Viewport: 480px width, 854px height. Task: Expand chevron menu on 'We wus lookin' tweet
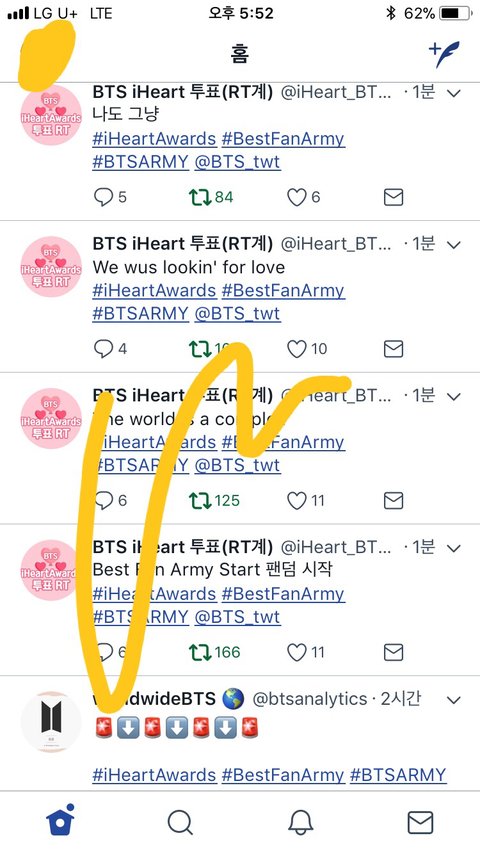[454, 246]
